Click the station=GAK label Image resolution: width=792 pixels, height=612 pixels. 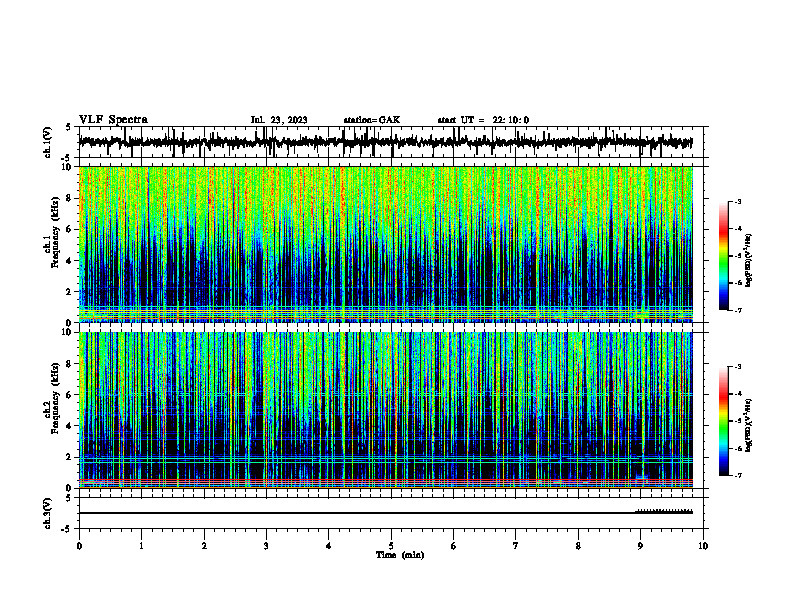coord(372,120)
